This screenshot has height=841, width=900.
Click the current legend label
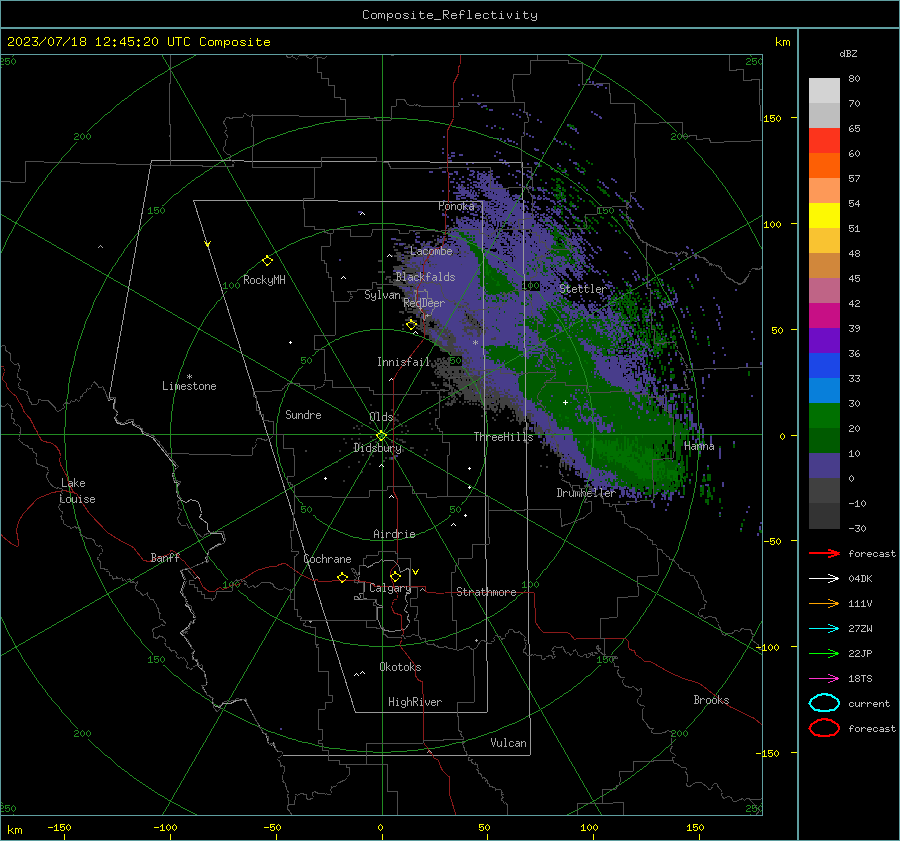pyautogui.click(x=869, y=703)
